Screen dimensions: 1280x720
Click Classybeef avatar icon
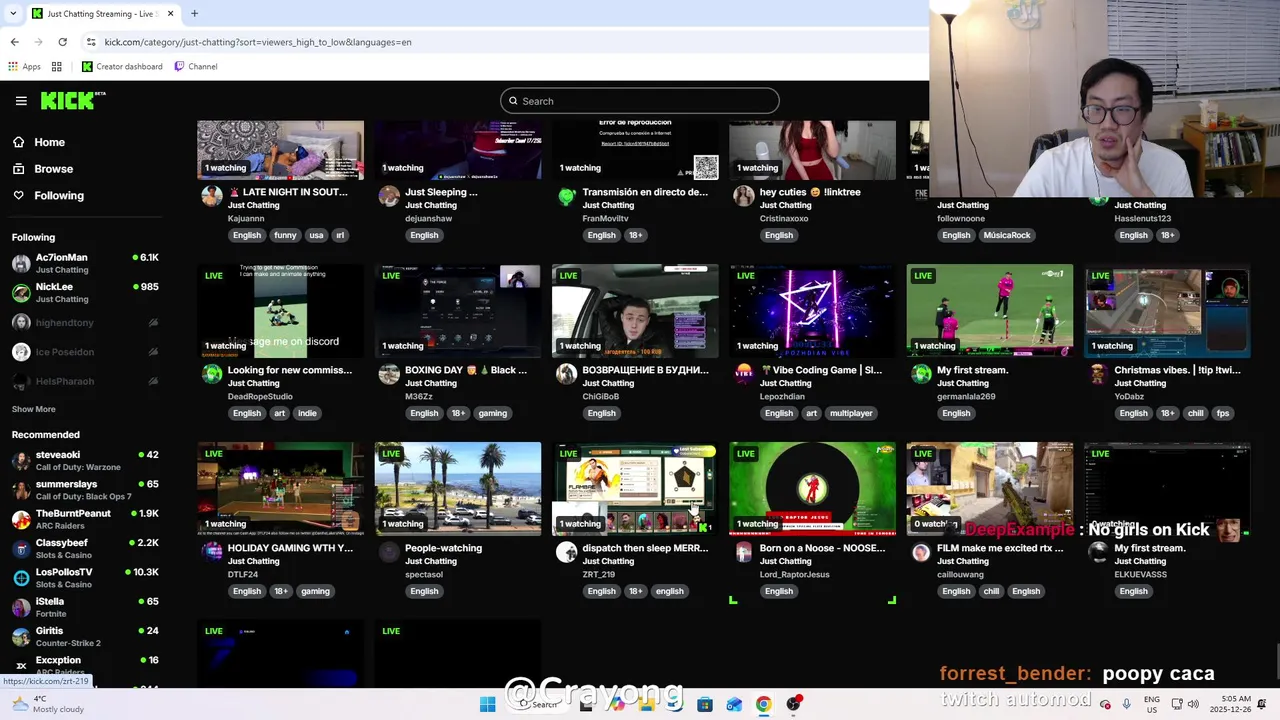[x=21, y=548]
